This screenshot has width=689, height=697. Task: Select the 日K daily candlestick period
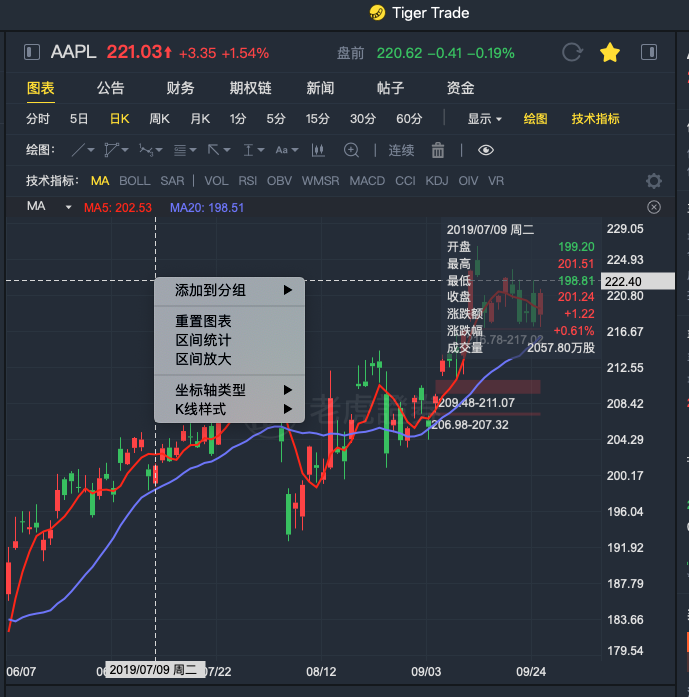(120, 119)
